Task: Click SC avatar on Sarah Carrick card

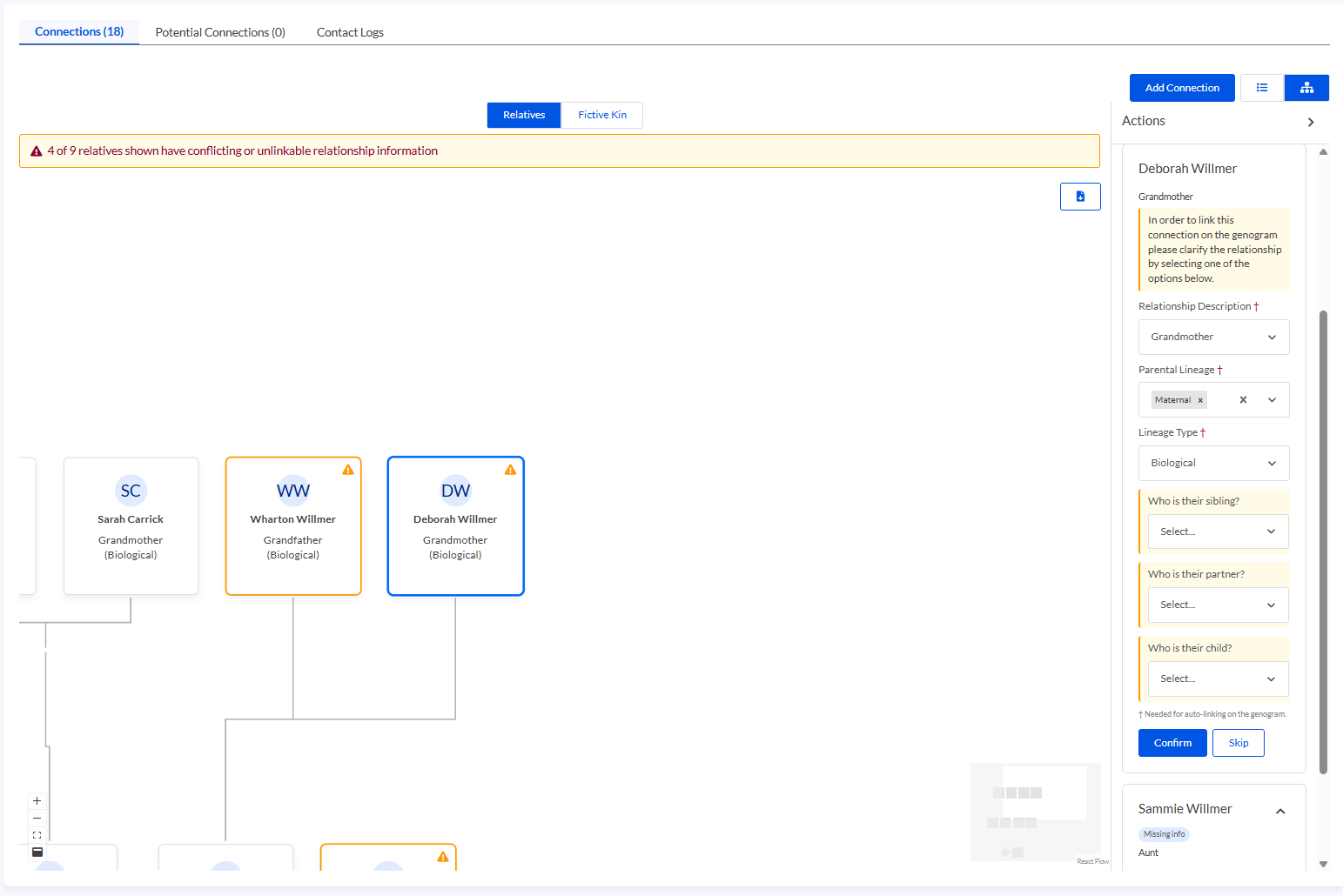Action: click(x=131, y=491)
